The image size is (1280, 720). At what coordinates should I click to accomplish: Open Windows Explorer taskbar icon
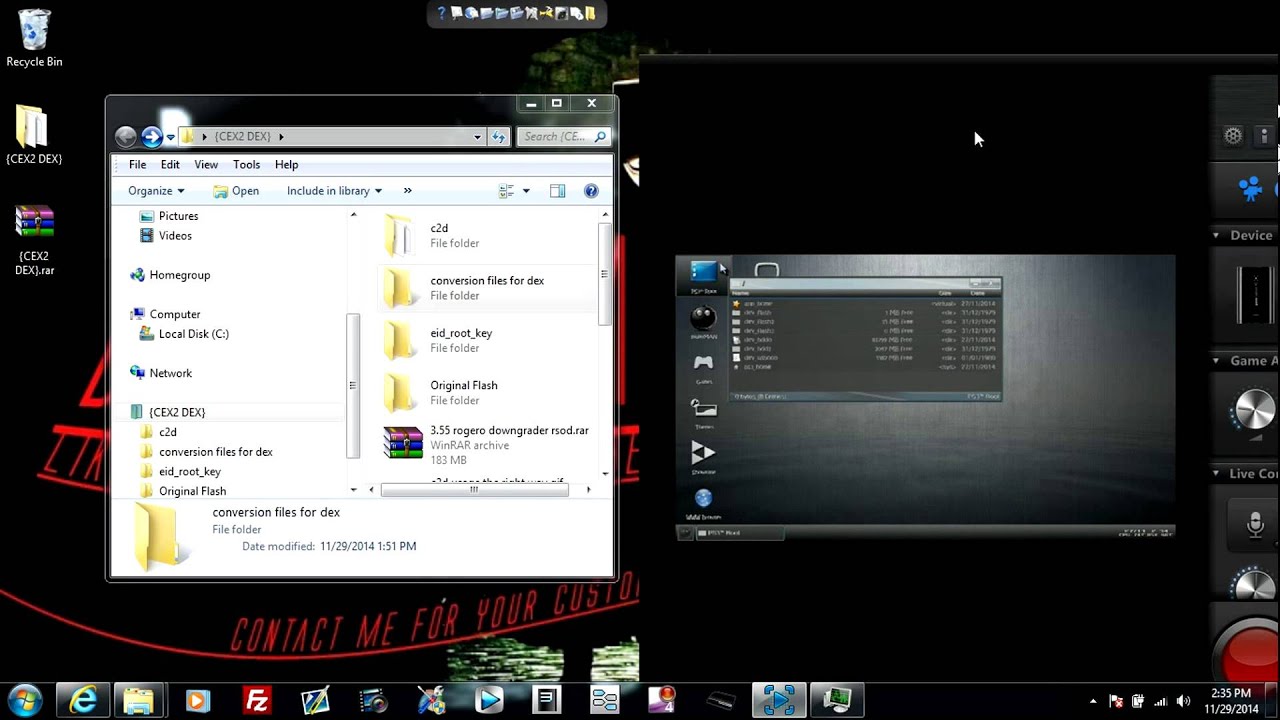139,700
